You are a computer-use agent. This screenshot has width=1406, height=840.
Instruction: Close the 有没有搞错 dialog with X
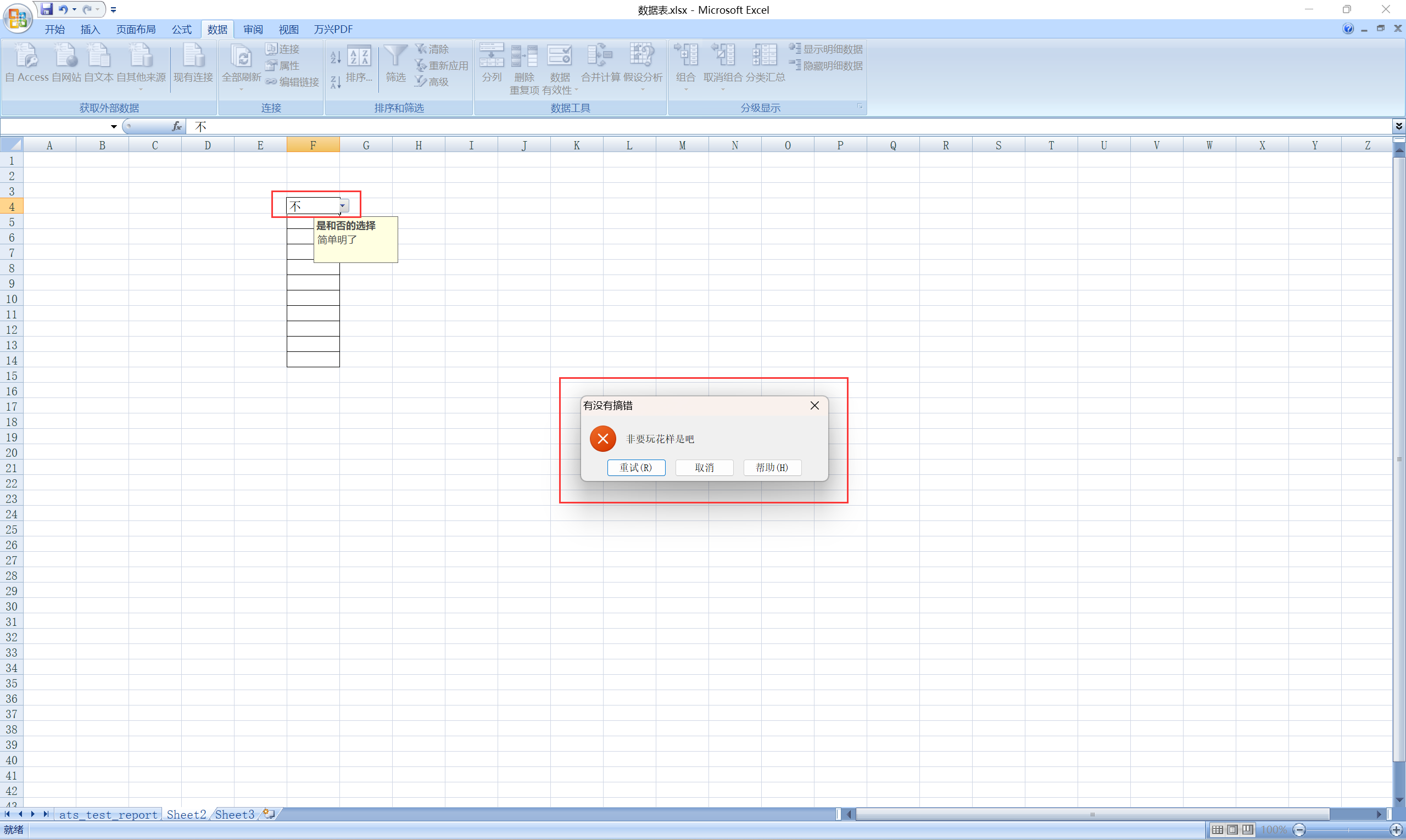[x=814, y=405]
